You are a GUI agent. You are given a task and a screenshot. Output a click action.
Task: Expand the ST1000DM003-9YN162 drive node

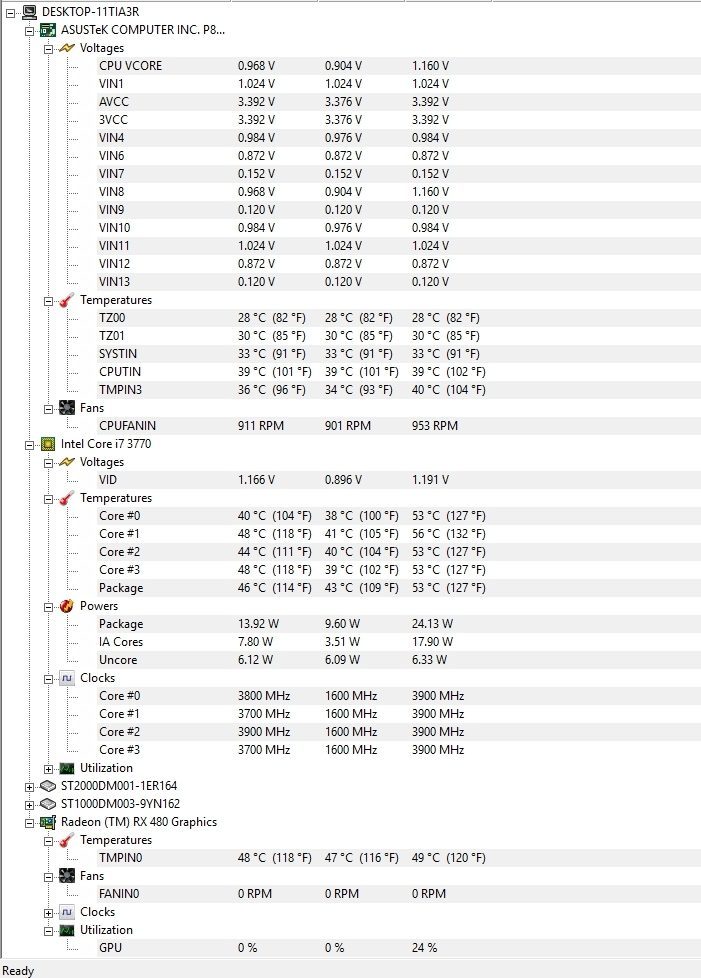(29, 805)
